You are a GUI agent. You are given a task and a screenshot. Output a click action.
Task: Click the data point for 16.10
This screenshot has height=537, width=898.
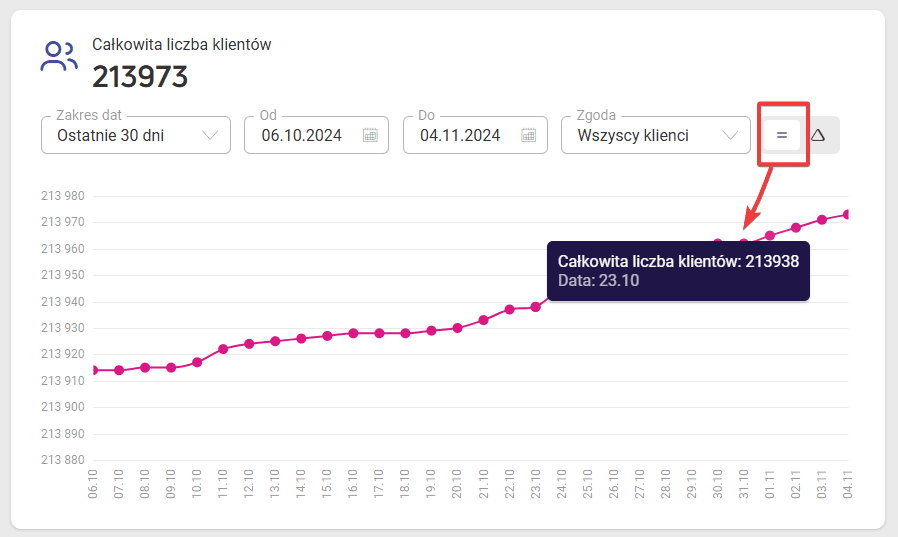click(353, 333)
